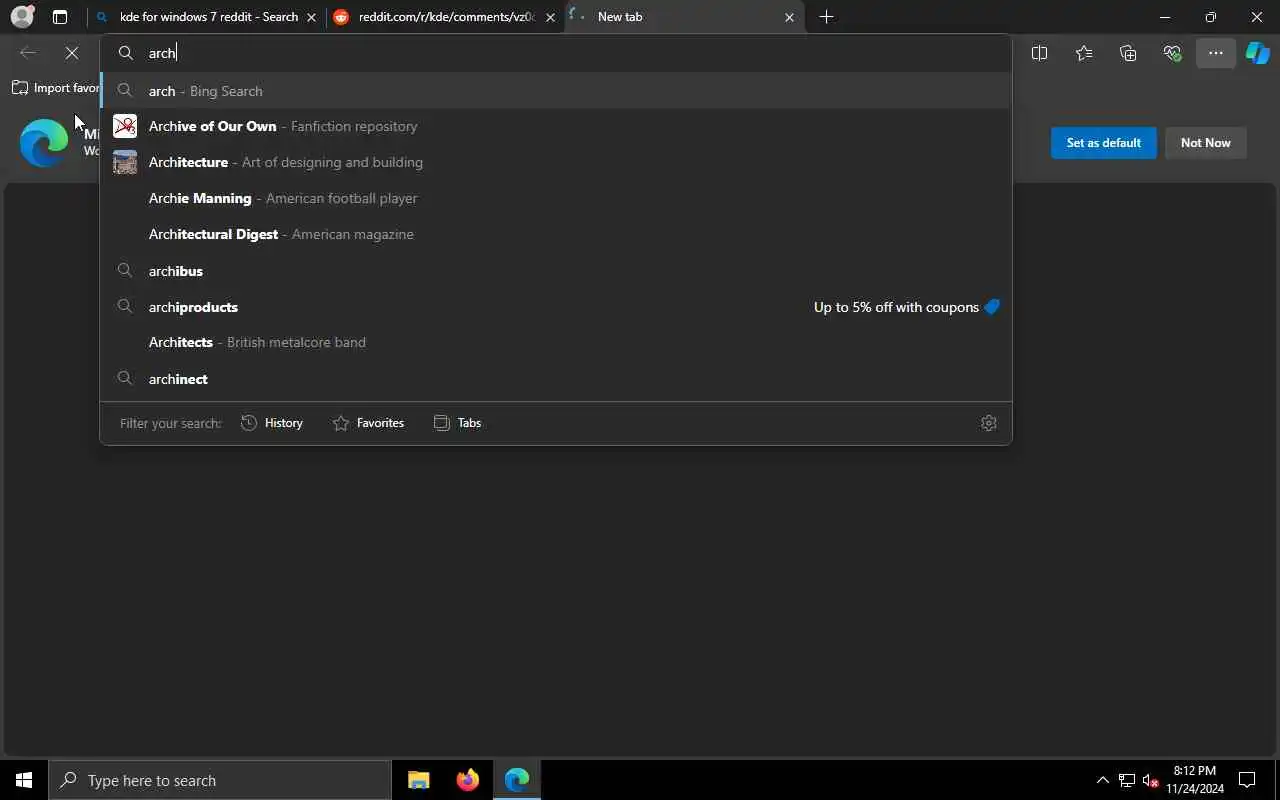Open the network status tray icon
1280x800 pixels.
pyautogui.click(x=1127, y=780)
